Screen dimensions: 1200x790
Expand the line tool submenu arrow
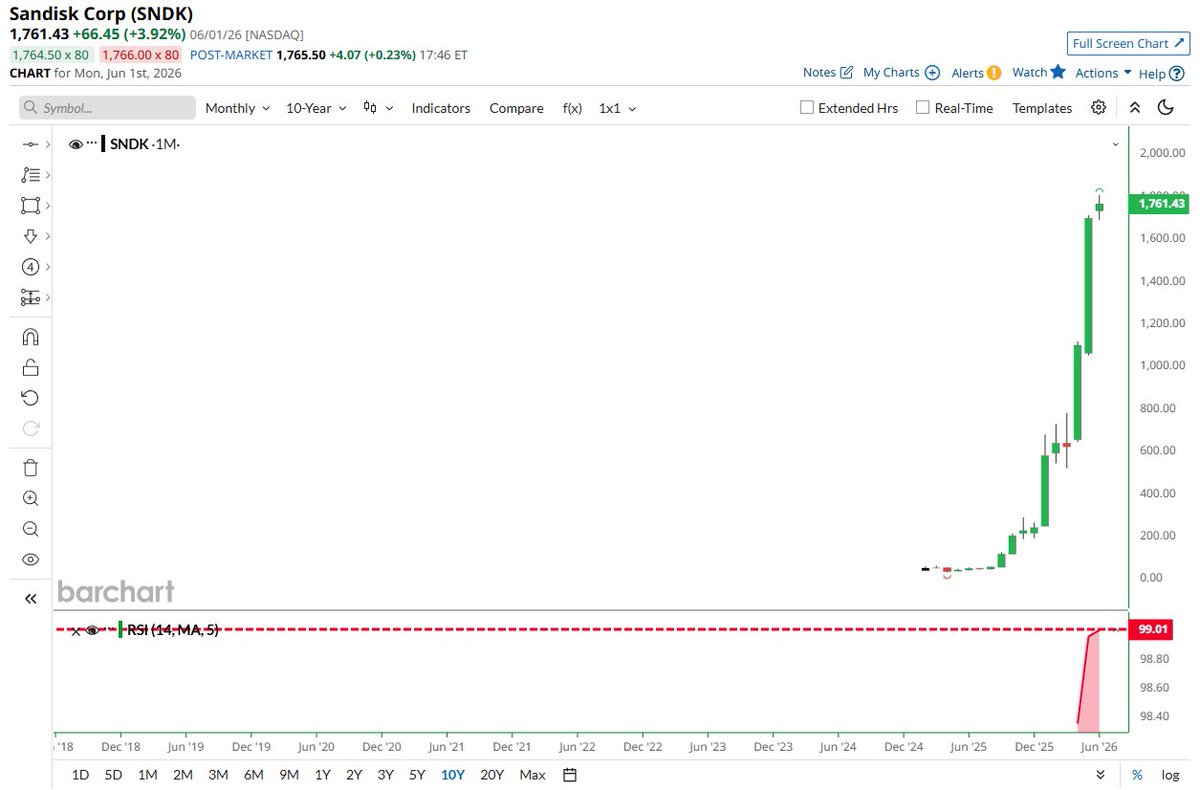coord(47,145)
